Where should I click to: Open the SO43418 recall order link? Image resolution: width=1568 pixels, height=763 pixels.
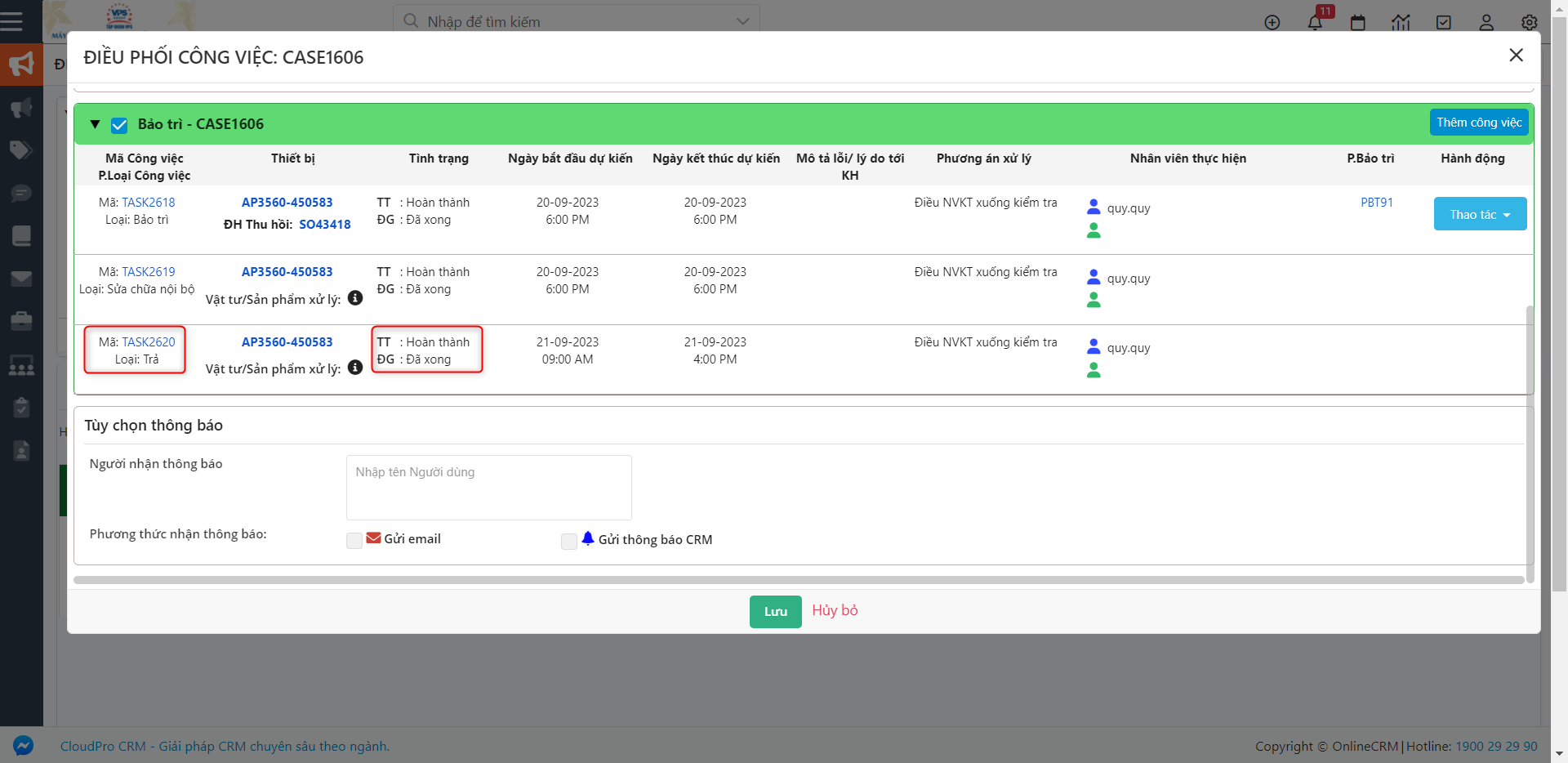(x=325, y=225)
